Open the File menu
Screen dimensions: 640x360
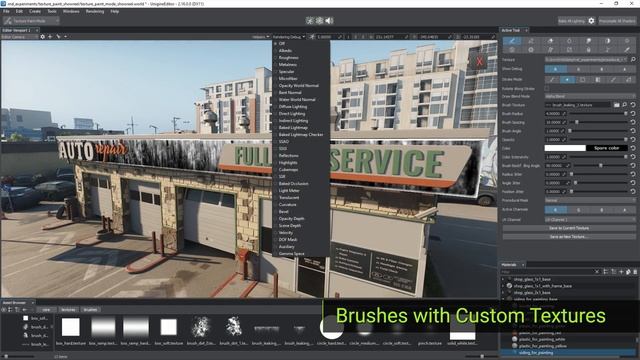coord(6,11)
